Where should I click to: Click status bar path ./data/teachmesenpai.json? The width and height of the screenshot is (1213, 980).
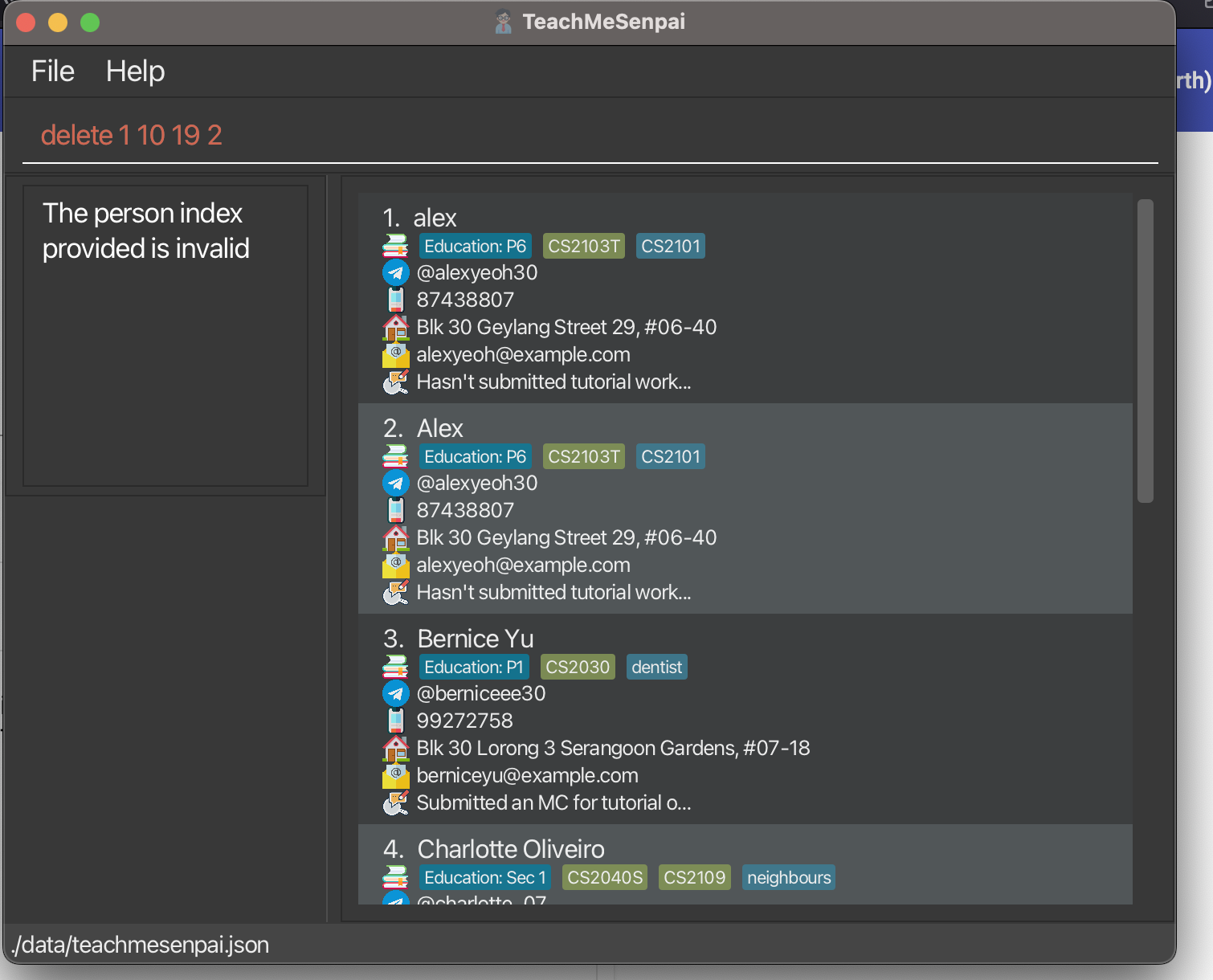tap(140, 945)
